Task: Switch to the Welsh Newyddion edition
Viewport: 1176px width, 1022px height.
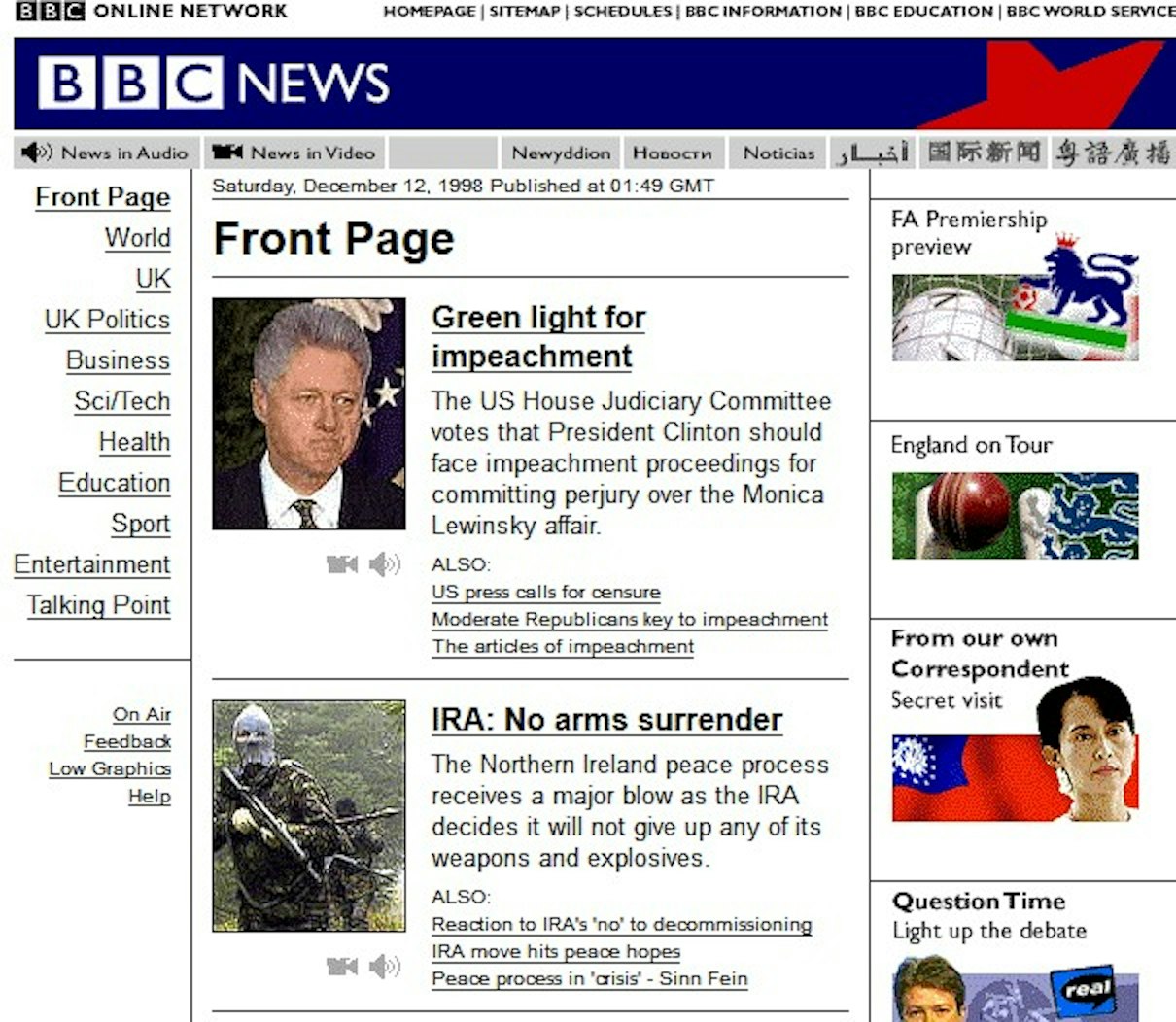Action: tap(561, 153)
